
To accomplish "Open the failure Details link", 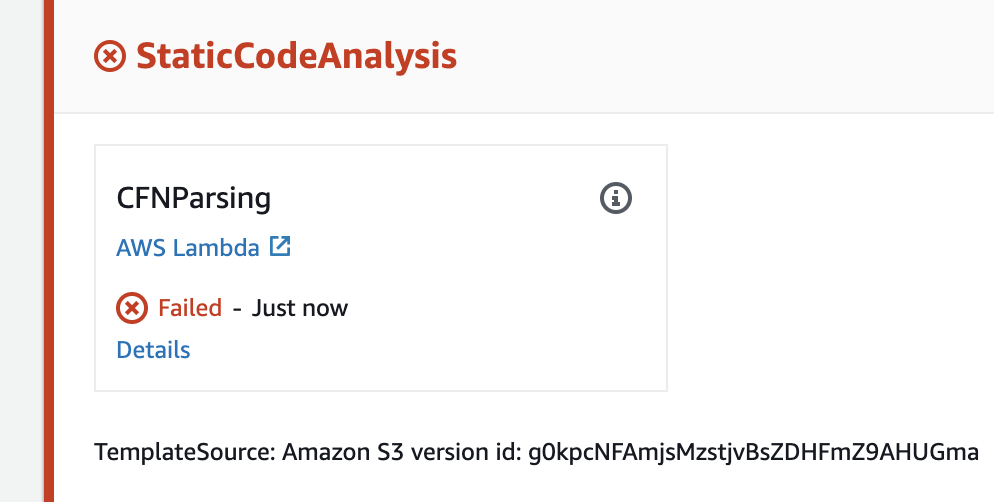I will [x=153, y=350].
